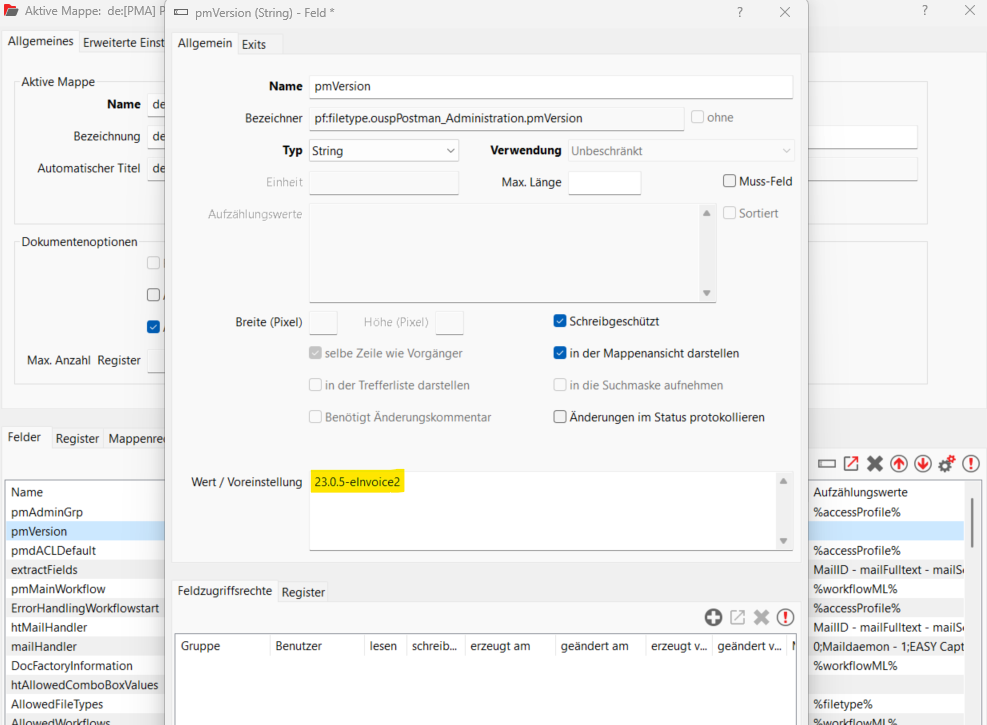This screenshot has width=987, height=725.
Task: Click the Aufzählungswerte scroll up arrow
Action: (706, 213)
